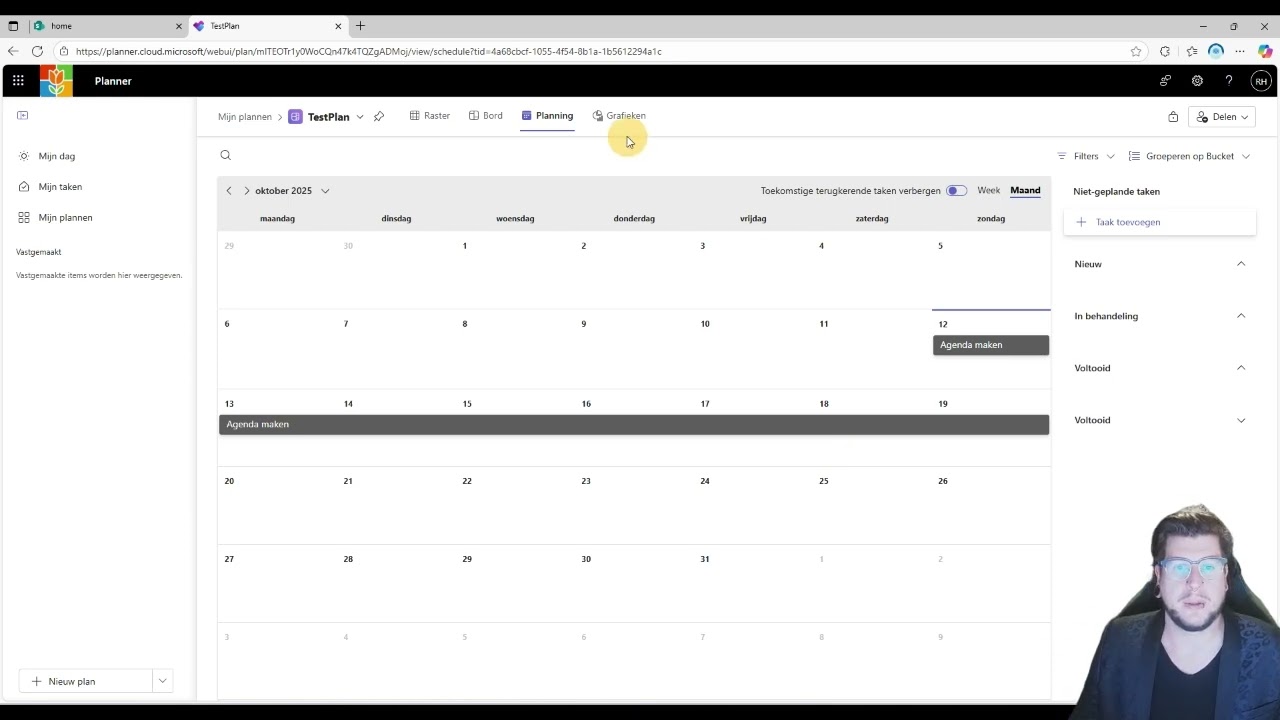Open the Copilot icon in browser toolbar
Viewport: 1280px width, 720px height.
coord(1265,51)
